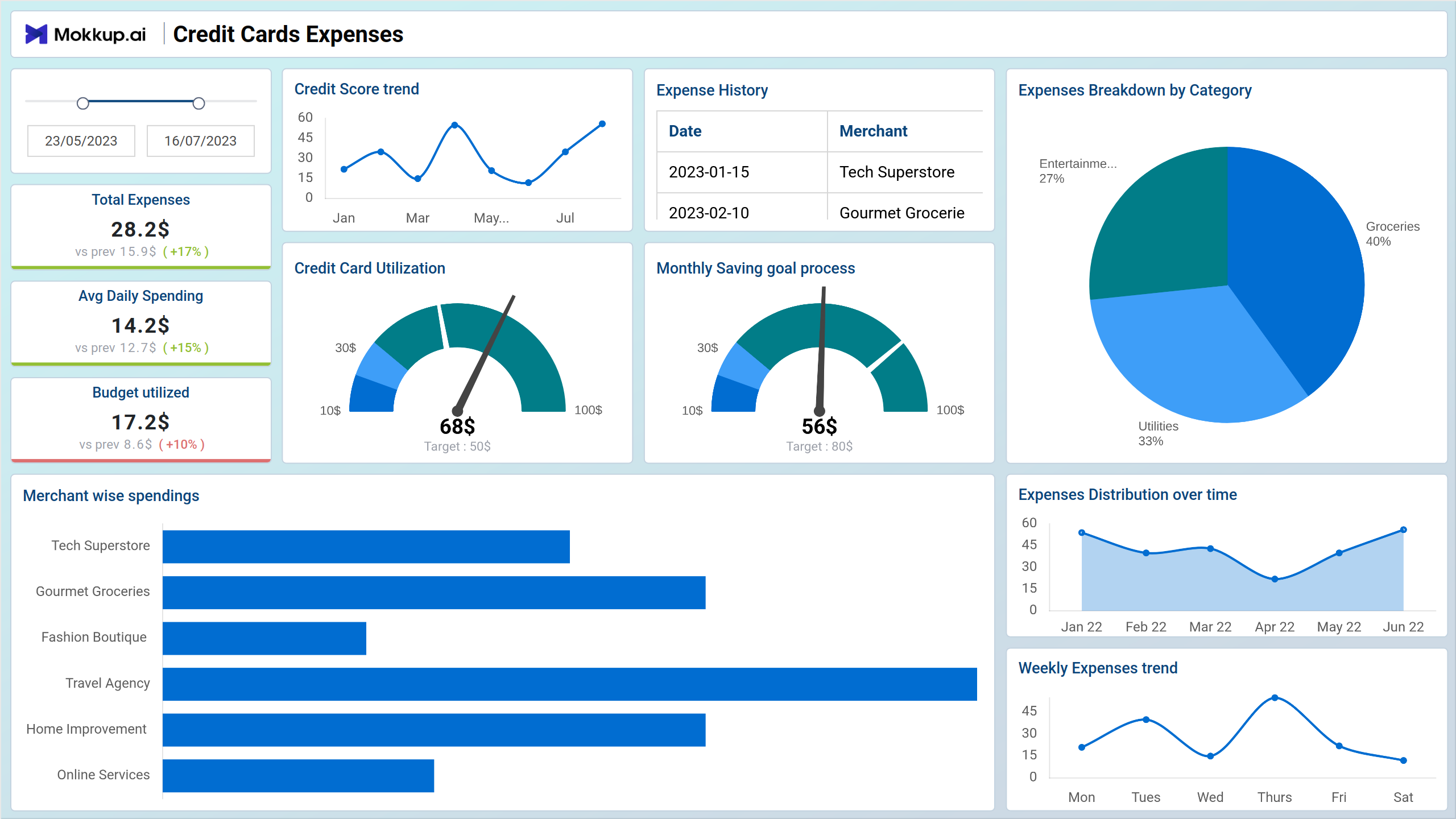The width and height of the screenshot is (1456, 819).
Task: Click the Jun 22 data point in Expenses Distribution
Action: 1403,530
